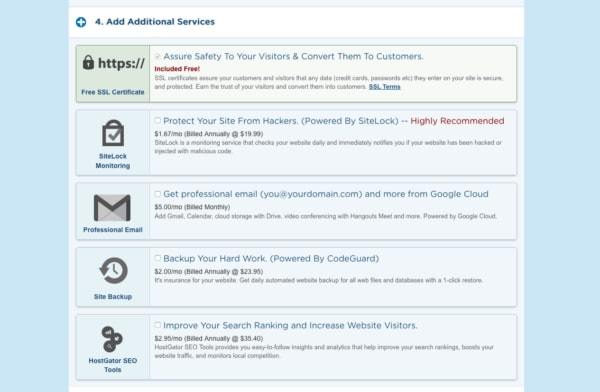The width and height of the screenshot is (600, 392).
Task: Expand the Add Additional Services heading
Action: 155,22
